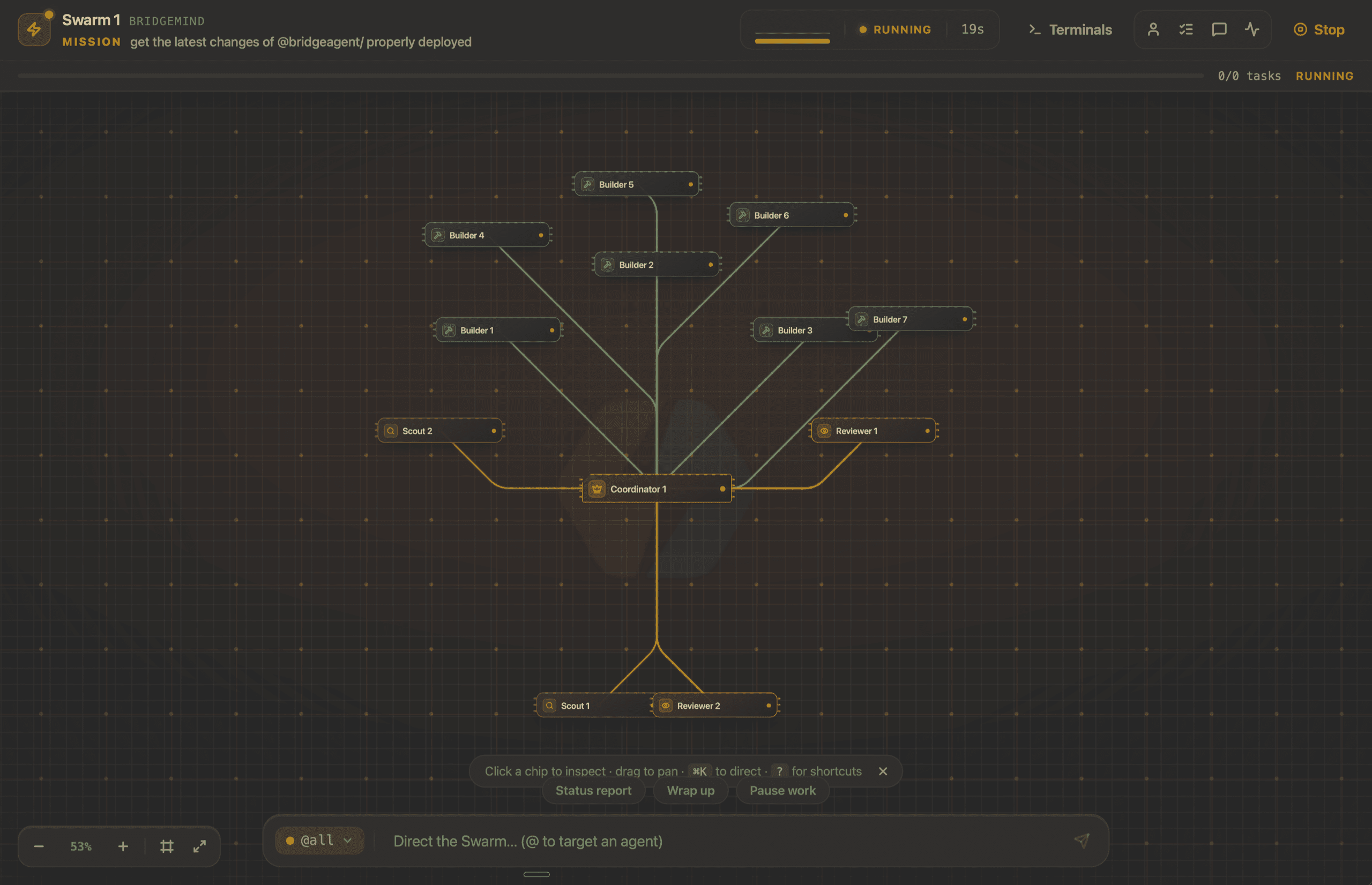Click the grid toggle icon
This screenshot has height=885, width=1372.
(167, 846)
